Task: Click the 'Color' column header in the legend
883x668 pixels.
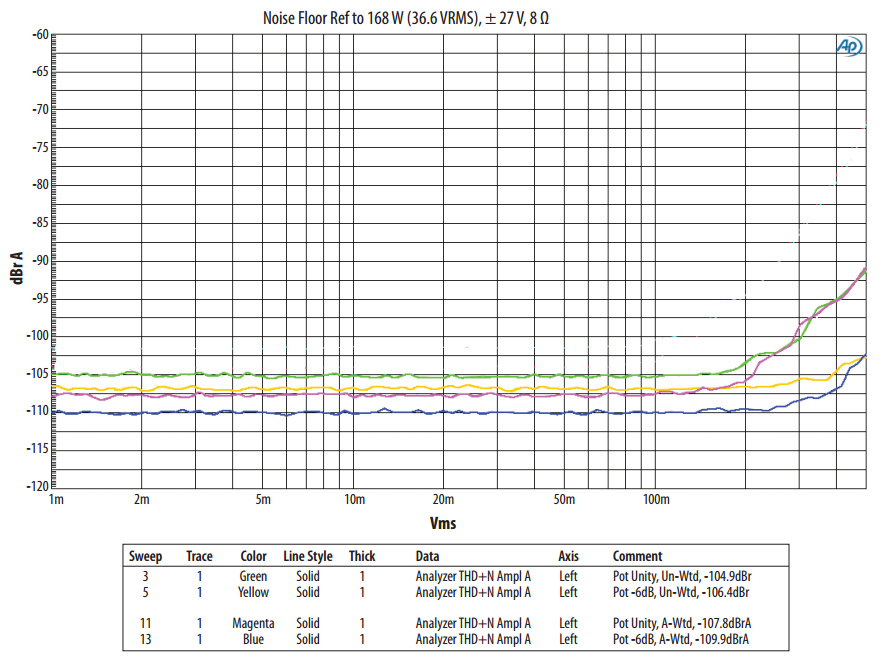Action: (x=254, y=556)
